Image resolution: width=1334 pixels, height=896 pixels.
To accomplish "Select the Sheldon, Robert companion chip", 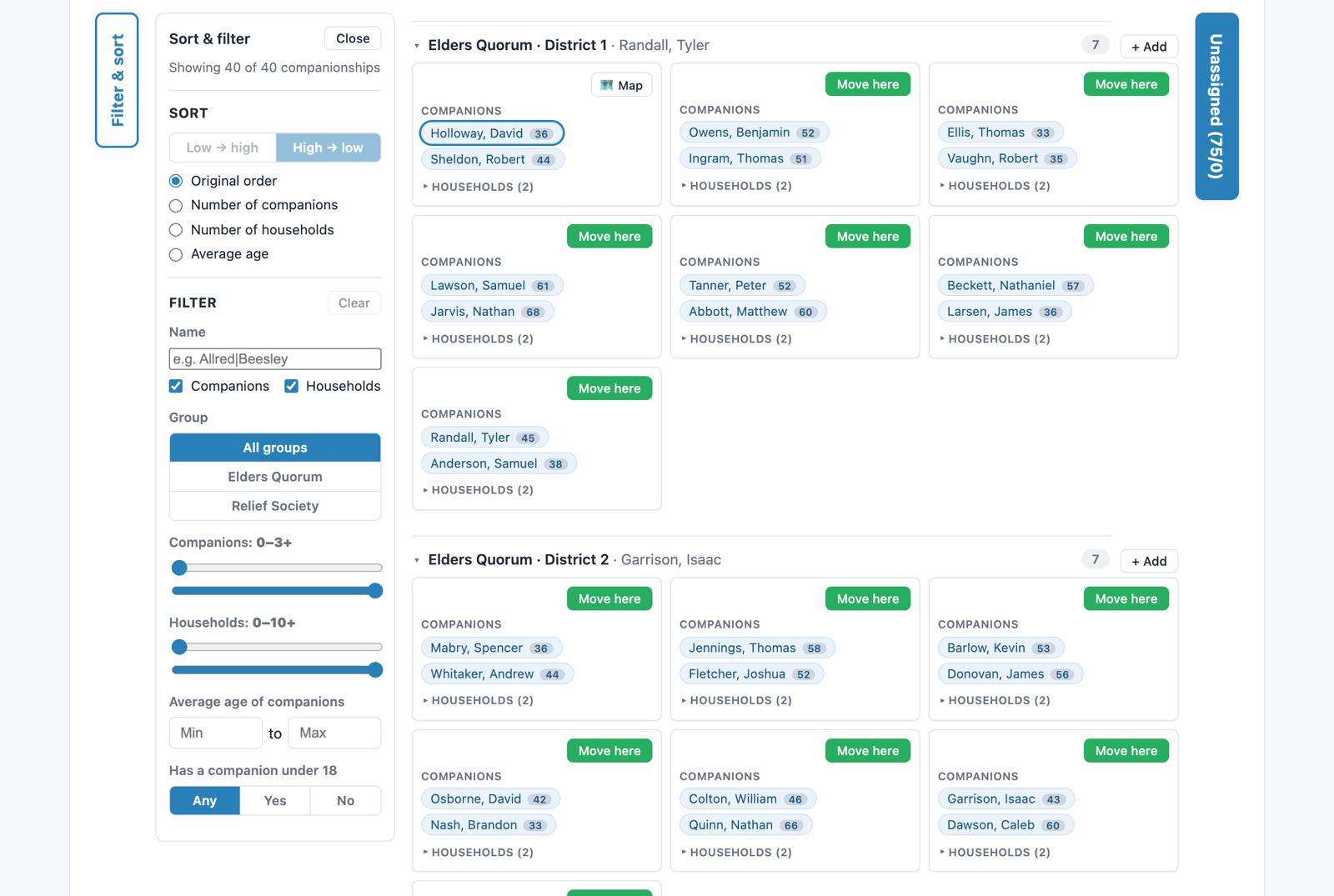I will 493,159.
